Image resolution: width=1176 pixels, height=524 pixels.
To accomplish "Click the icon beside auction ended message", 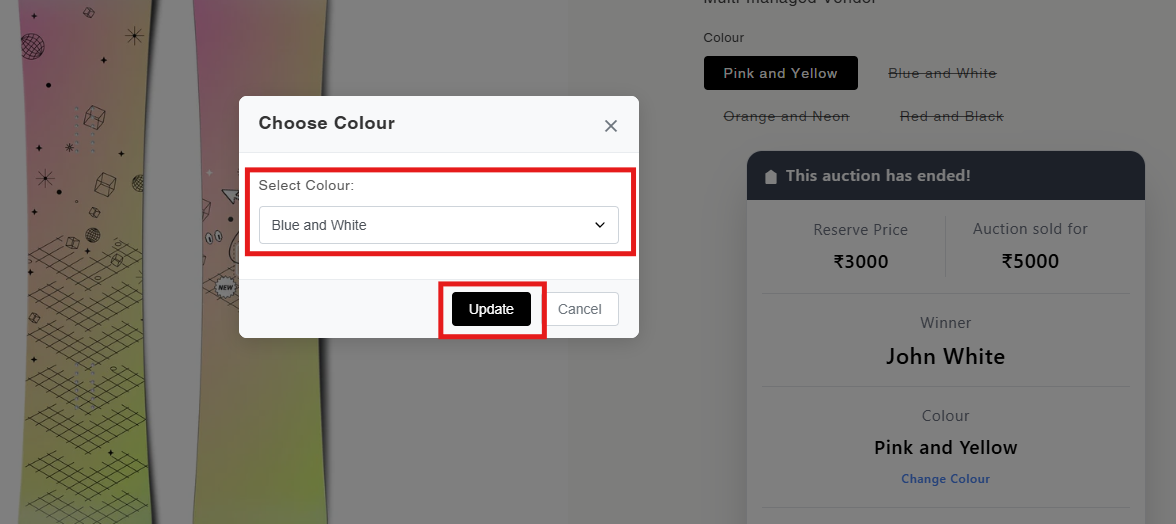I will point(770,176).
